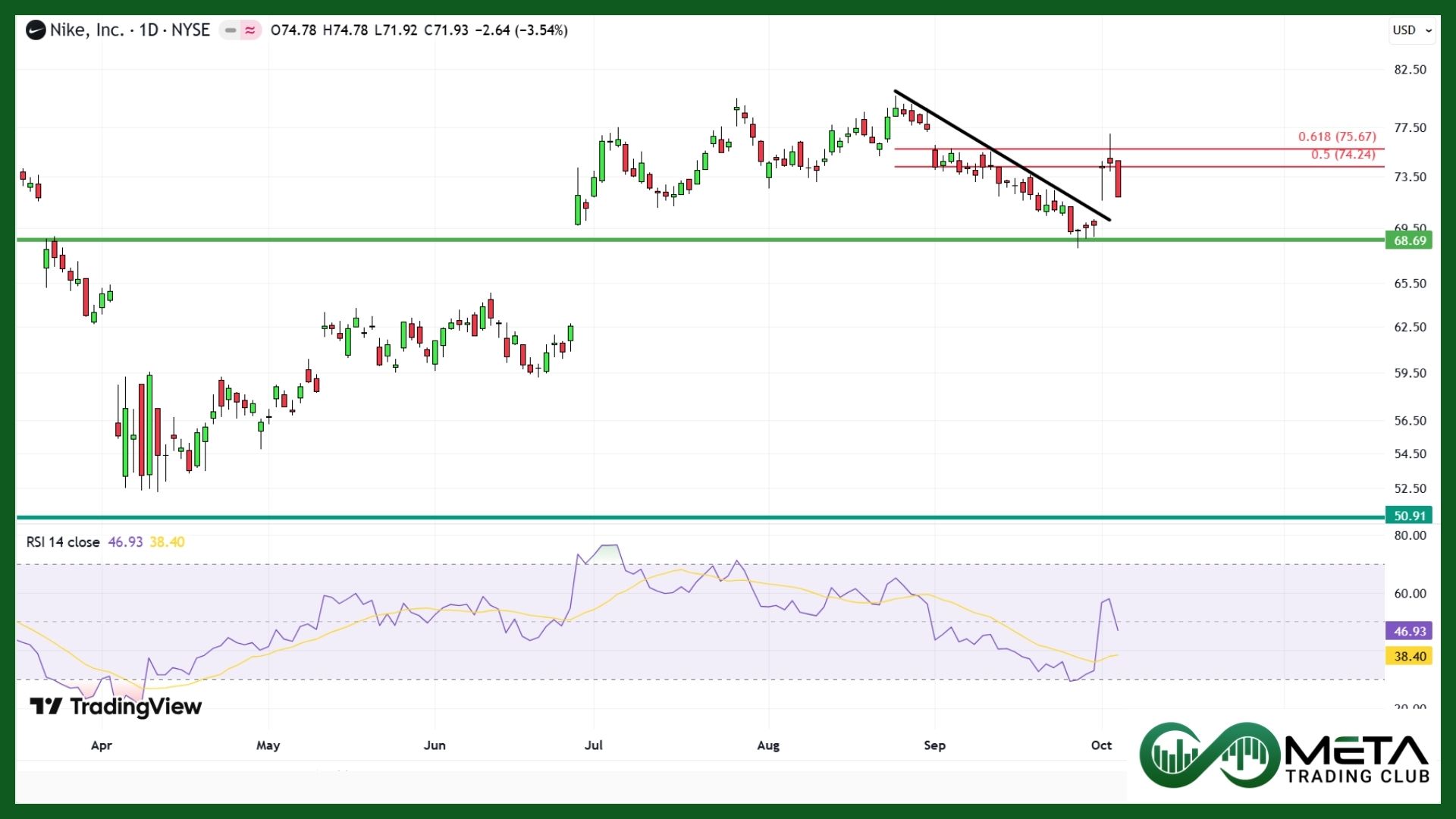Click the Meta Trading Club infinity logo

1210,755
